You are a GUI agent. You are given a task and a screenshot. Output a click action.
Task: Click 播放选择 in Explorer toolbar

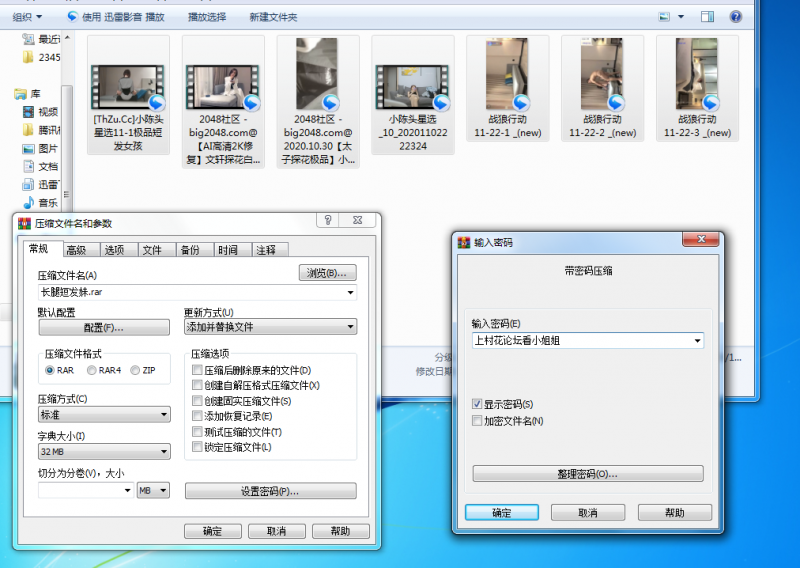click(207, 17)
